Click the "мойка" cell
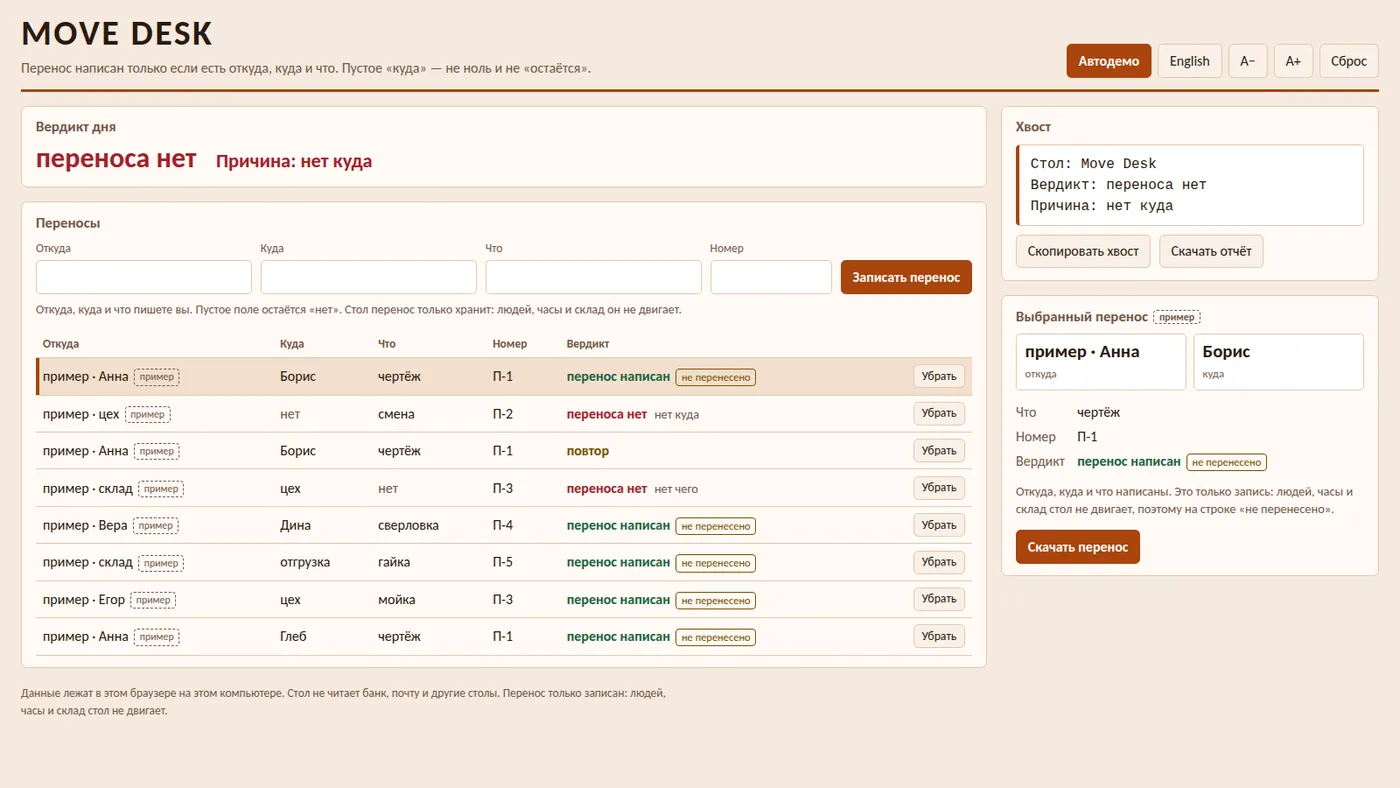Viewport: 1400px width, 788px height. 397,599
